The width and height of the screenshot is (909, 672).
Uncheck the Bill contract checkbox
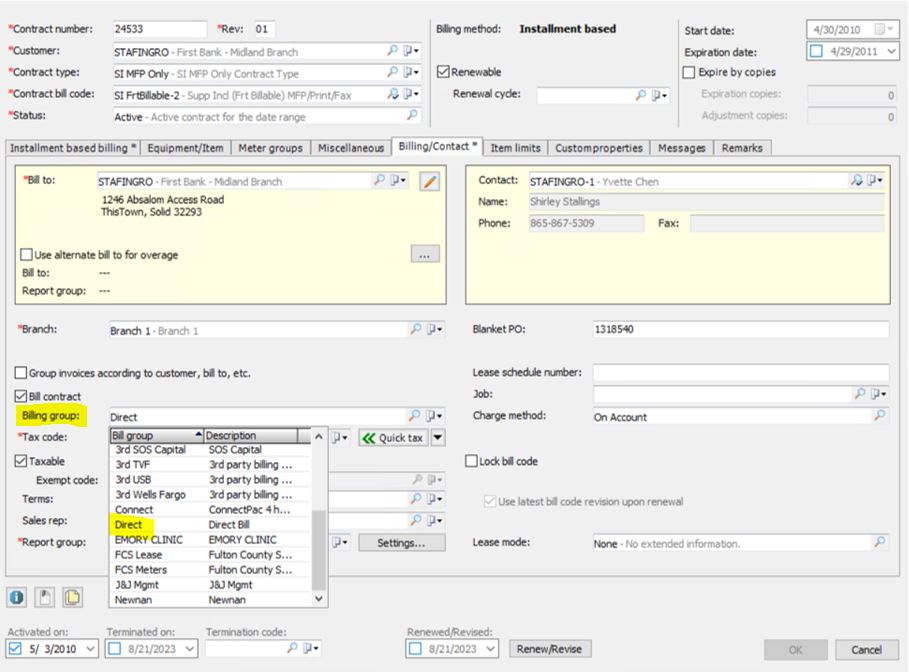[21, 396]
